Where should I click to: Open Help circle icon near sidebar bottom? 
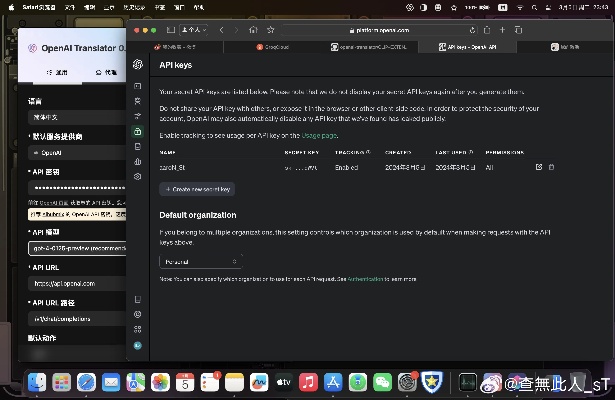tap(138, 315)
